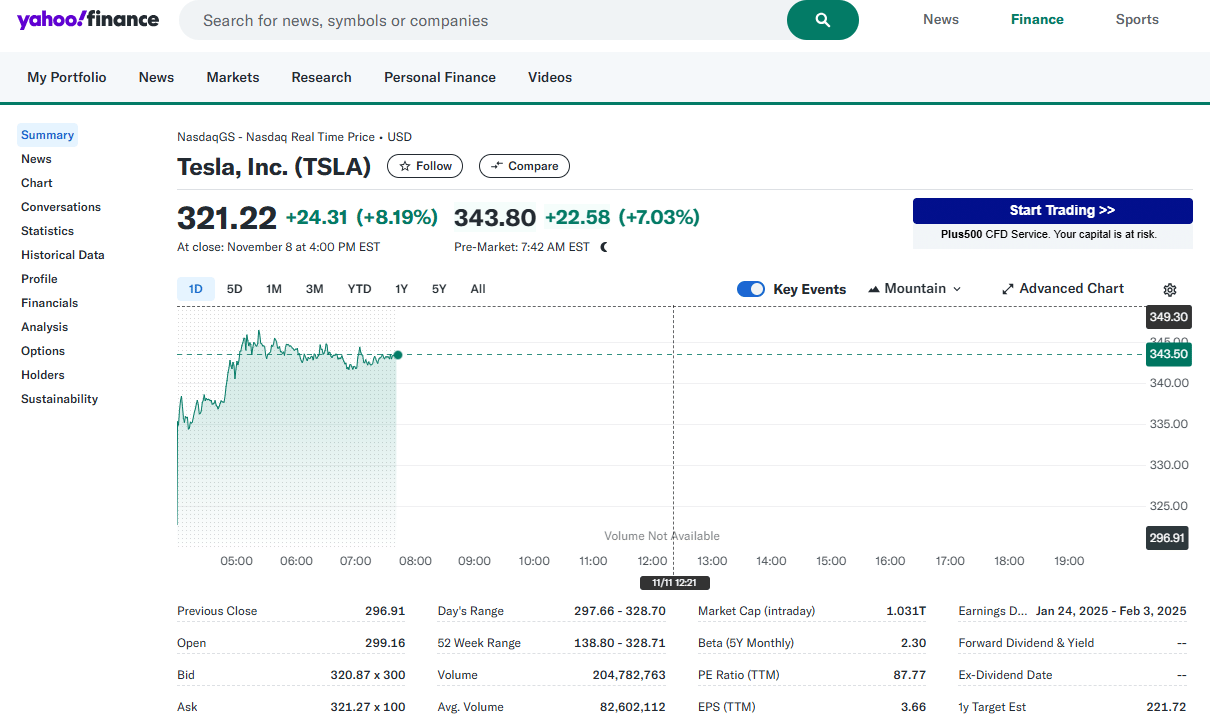Toggle the Key Events switch
This screenshot has height=728, width=1210.
pyautogui.click(x=751, y=289)
